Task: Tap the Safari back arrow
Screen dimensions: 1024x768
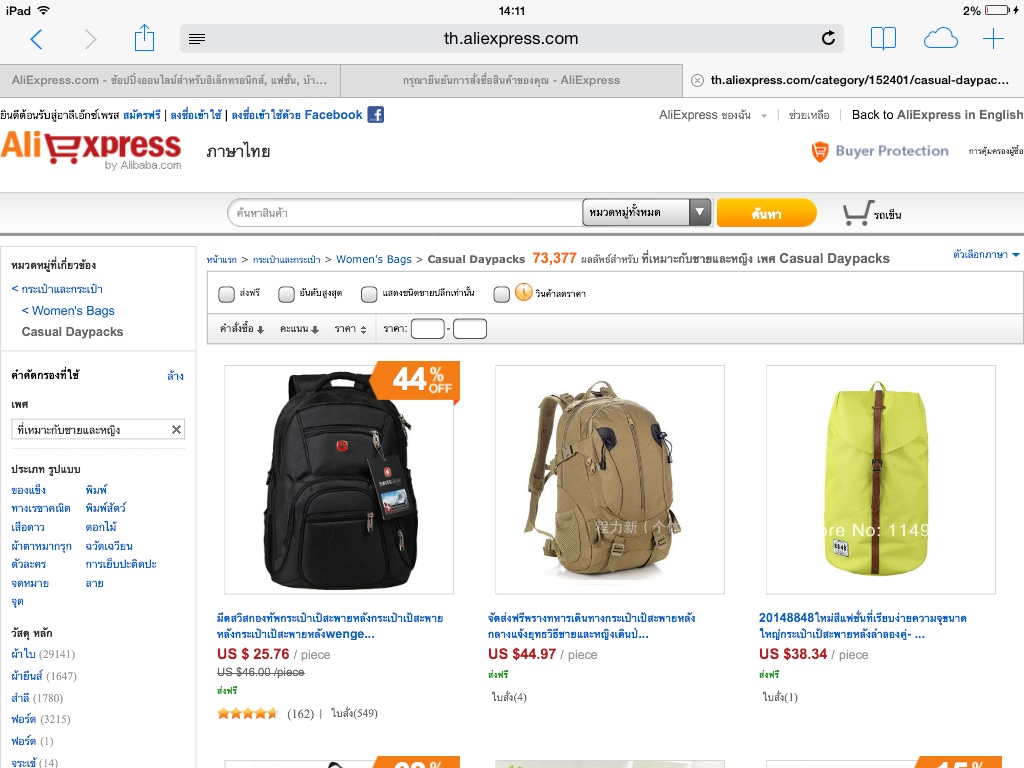Action: click(x=37, y=39)
